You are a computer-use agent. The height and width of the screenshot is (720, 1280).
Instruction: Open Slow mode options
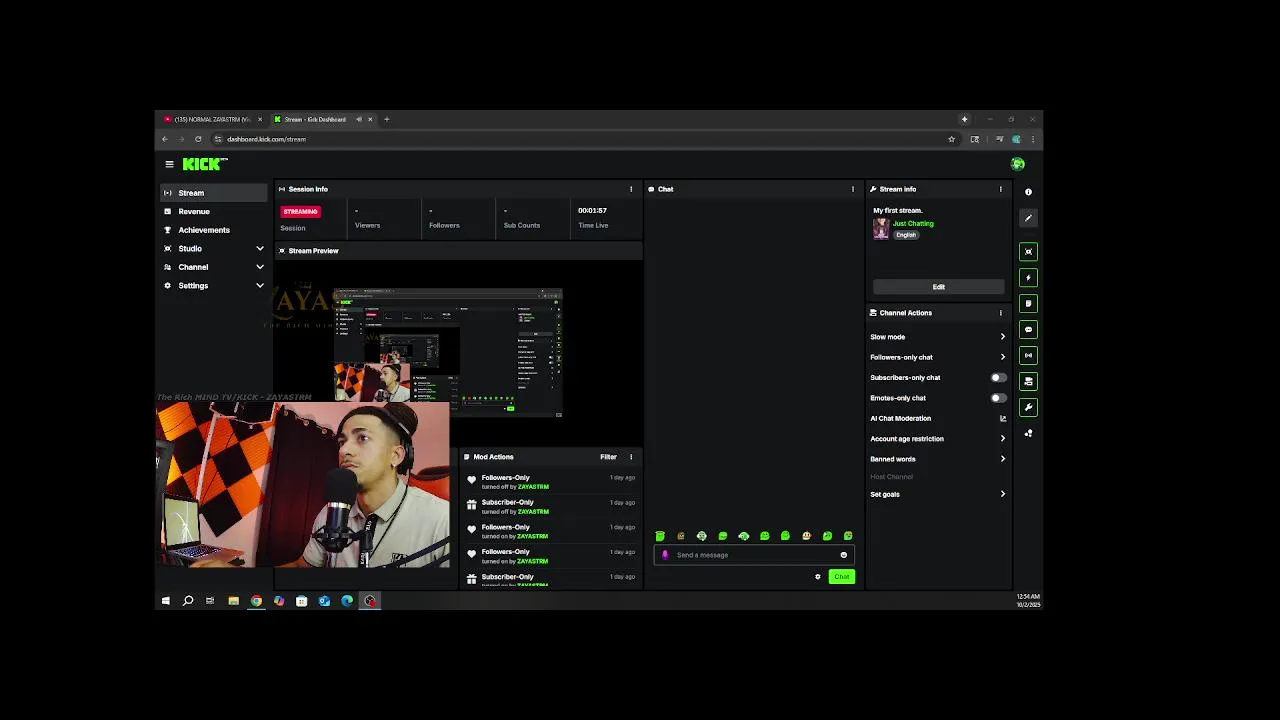pos(938,337)
